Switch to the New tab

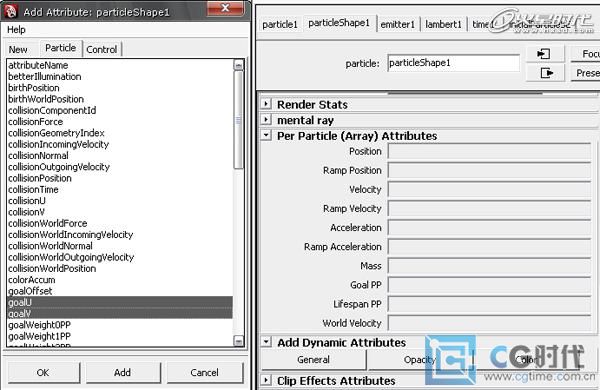[x=18, y=50]
